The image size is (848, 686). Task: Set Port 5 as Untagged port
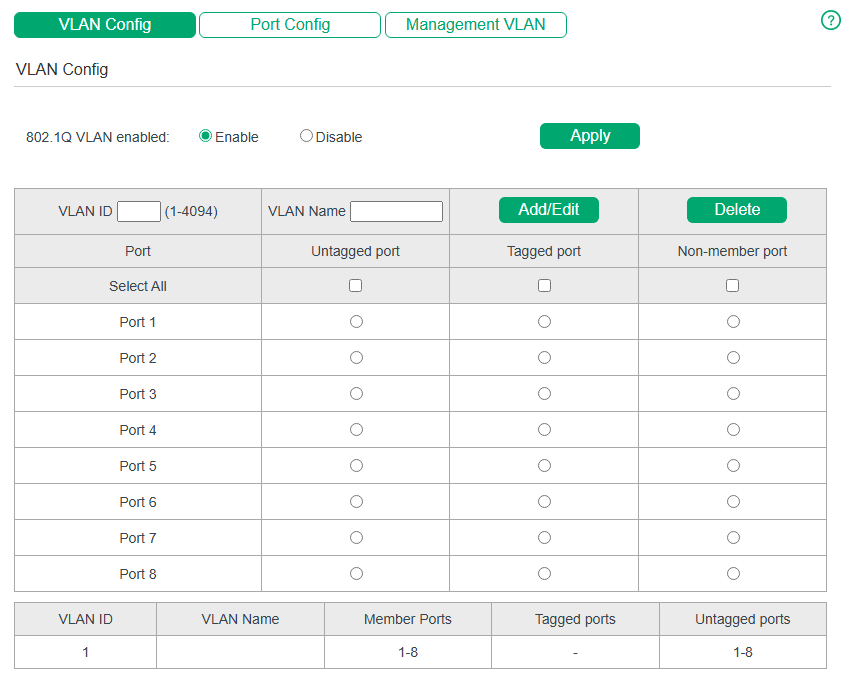(x=356, y=466)
